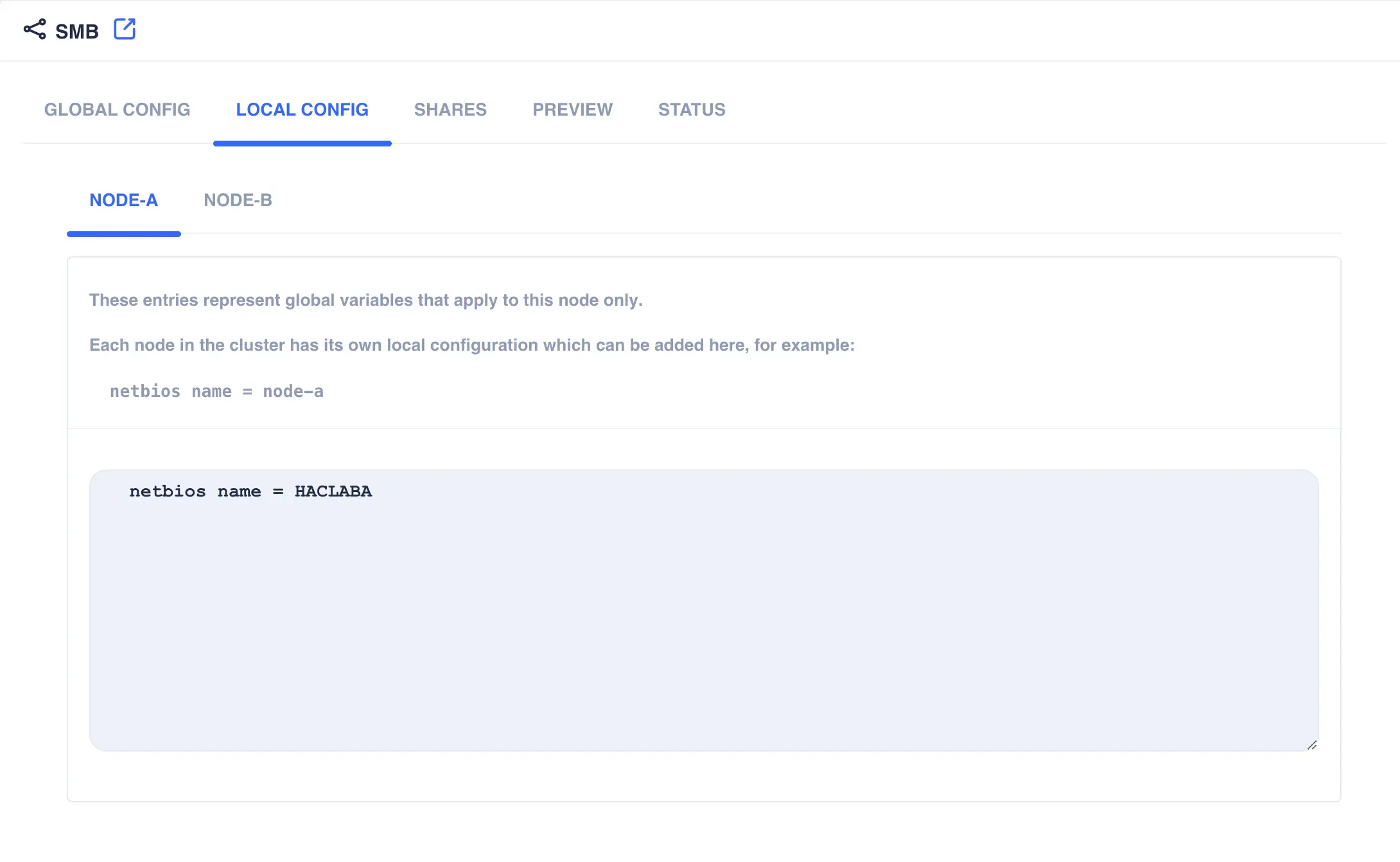Viewport: 1400px width, 862px height.
Task: Select the LOCAL CONFIG tab
Action: tap(302, 109)
